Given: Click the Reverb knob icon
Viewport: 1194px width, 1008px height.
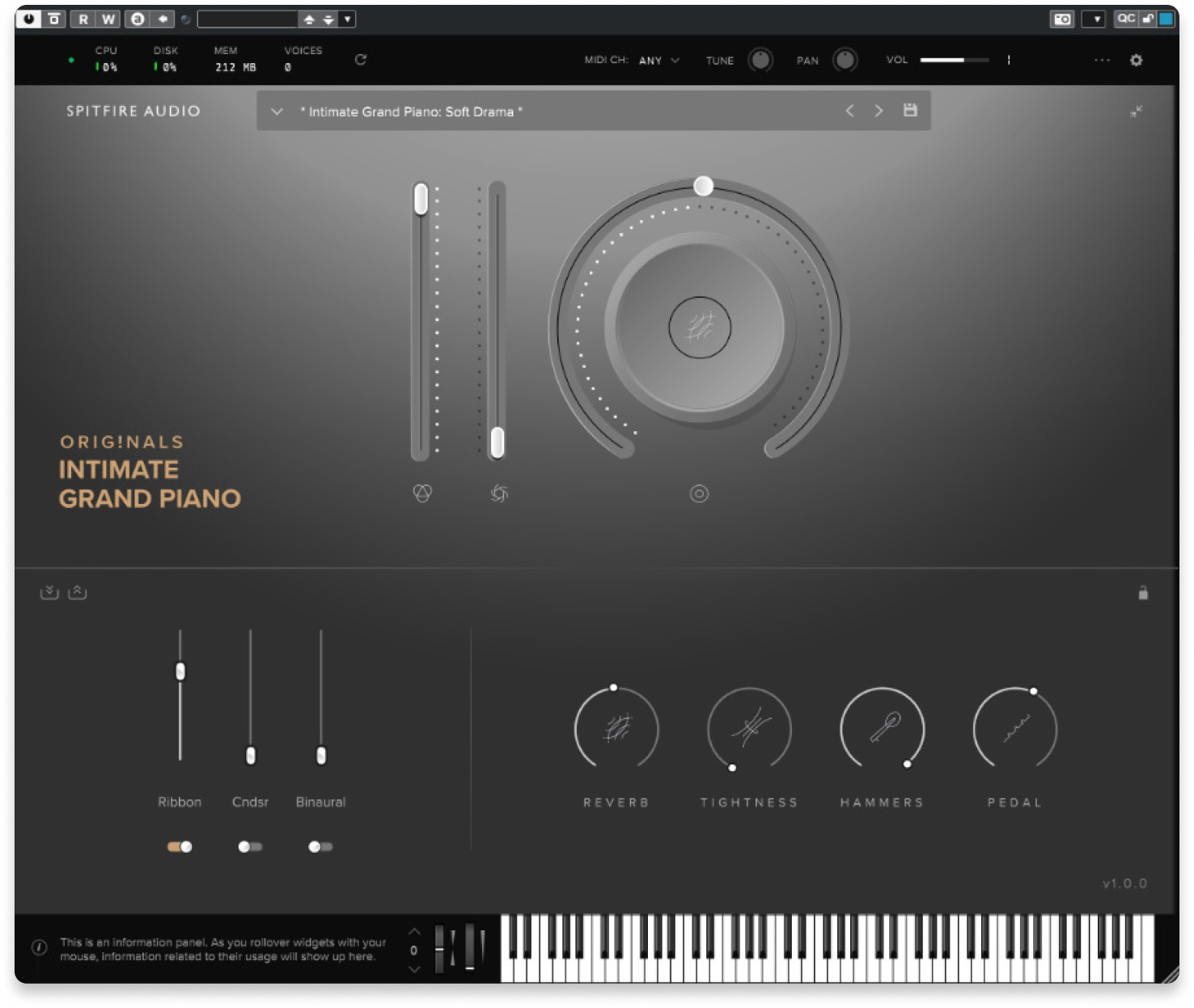Looking at the screenshot, I should (616, 729).
